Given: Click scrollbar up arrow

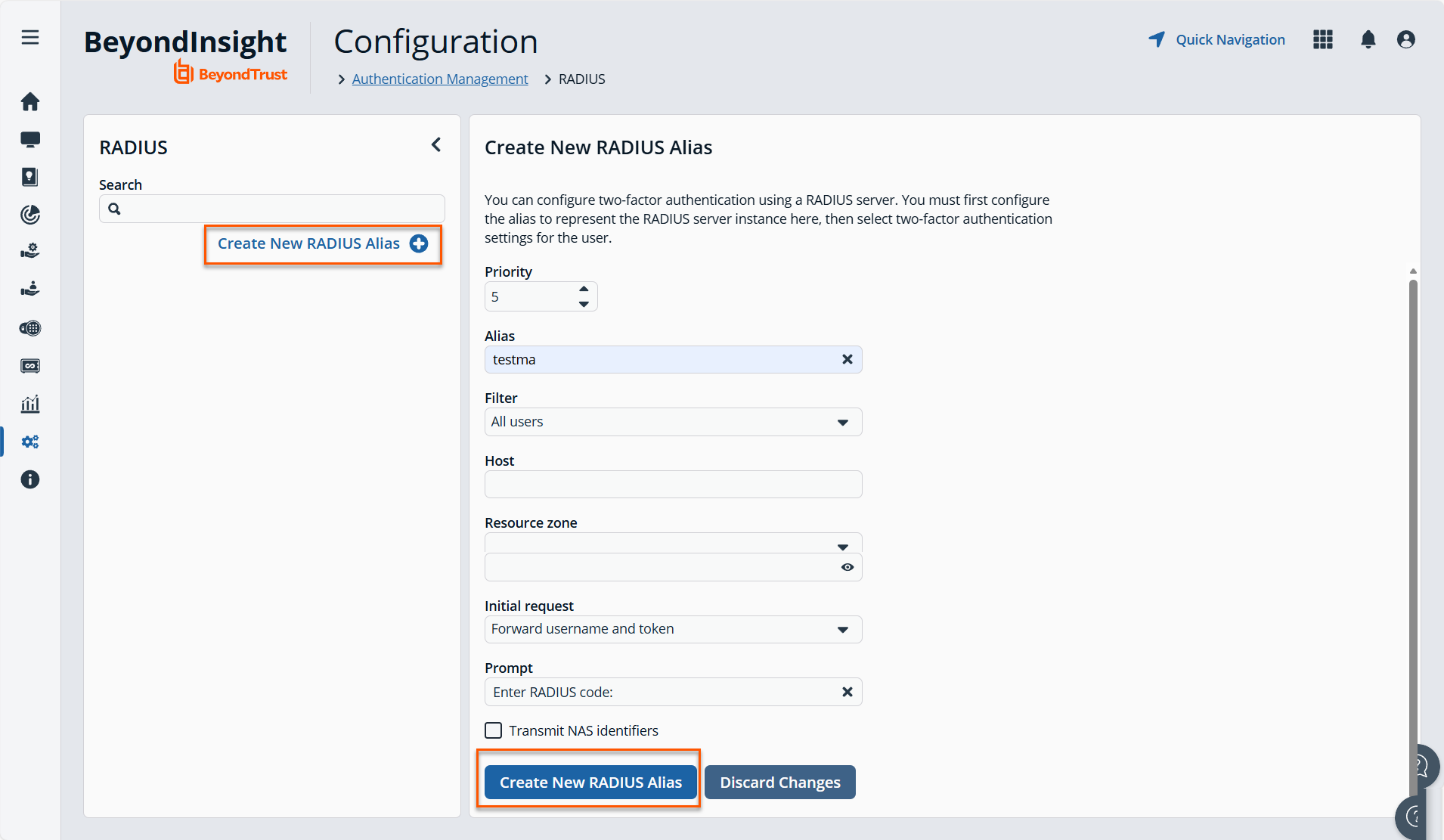Looking at the screenshot, I should click(1413, 271).
